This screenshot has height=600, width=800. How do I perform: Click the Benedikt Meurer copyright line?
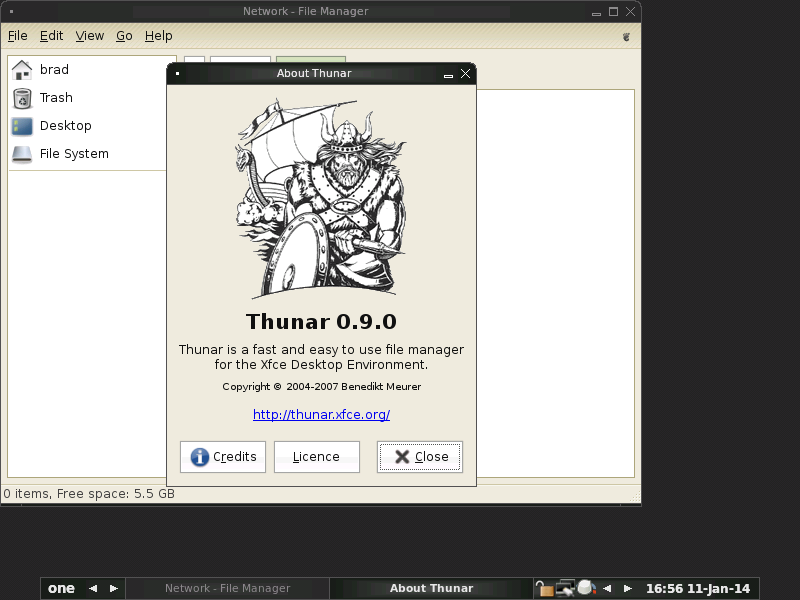[321, 387]
